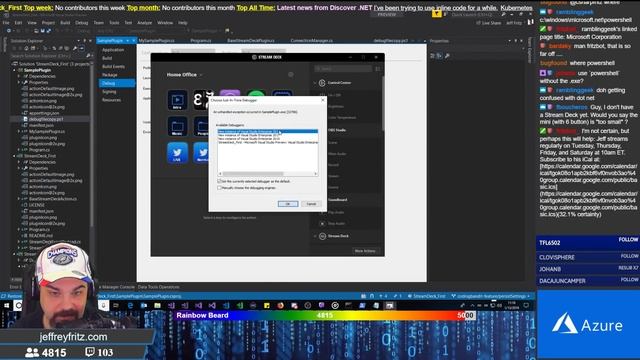Expand the Stream Deck action category

pos(316,236)
